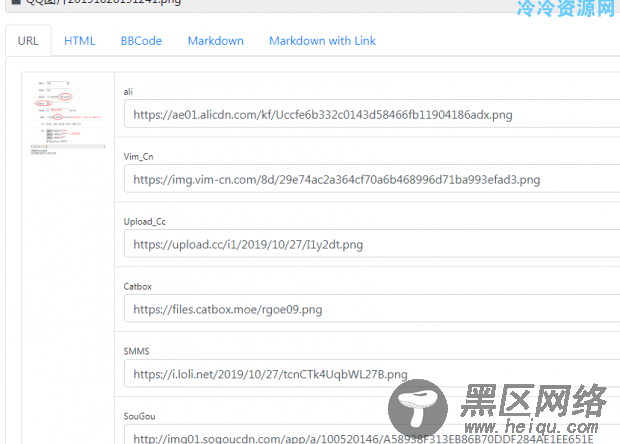Screen dimensions: 620x444
Task: Open the Markdown with Link tab
Action: click(322, 41)
